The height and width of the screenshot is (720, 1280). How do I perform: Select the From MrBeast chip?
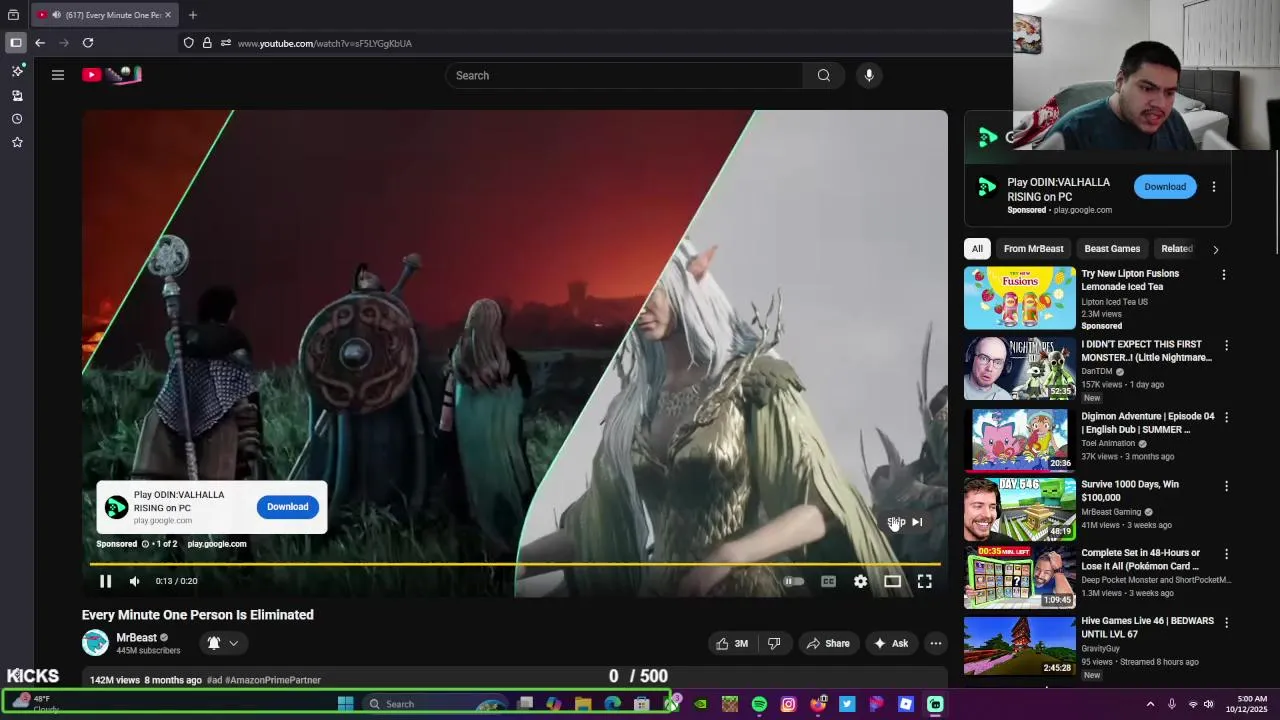[1033, 249]
